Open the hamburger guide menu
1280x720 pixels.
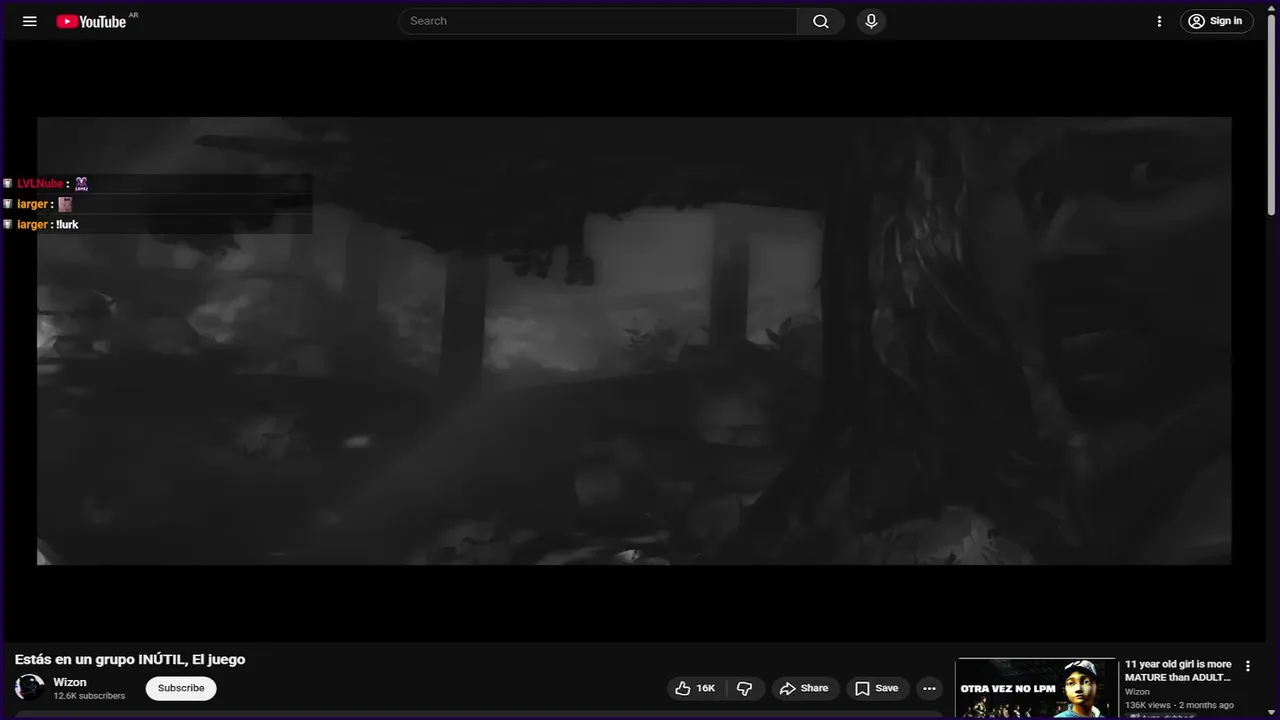[x=30, y=21]
